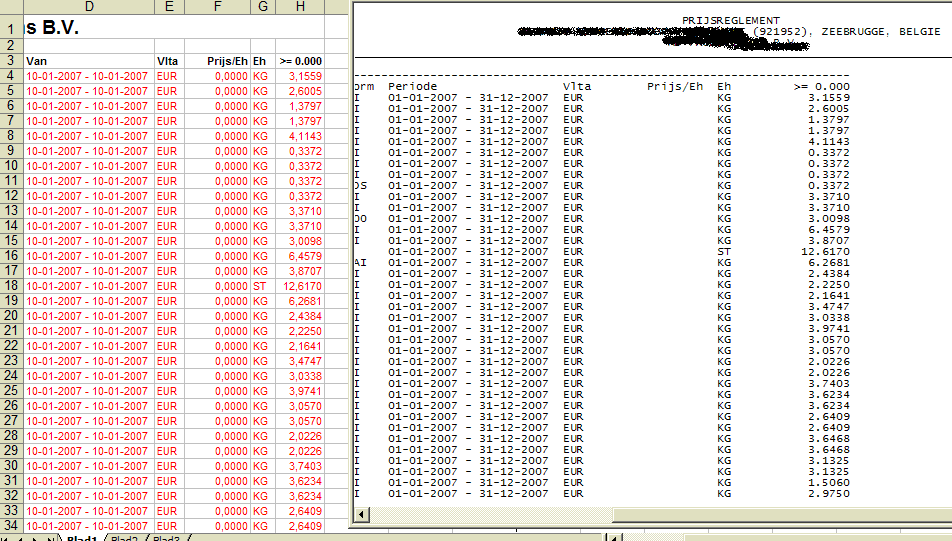Click the 'Prijs/Eh' column heading in report
The image size is (952, 541).
pyautogui.click(x=675, y=86)
